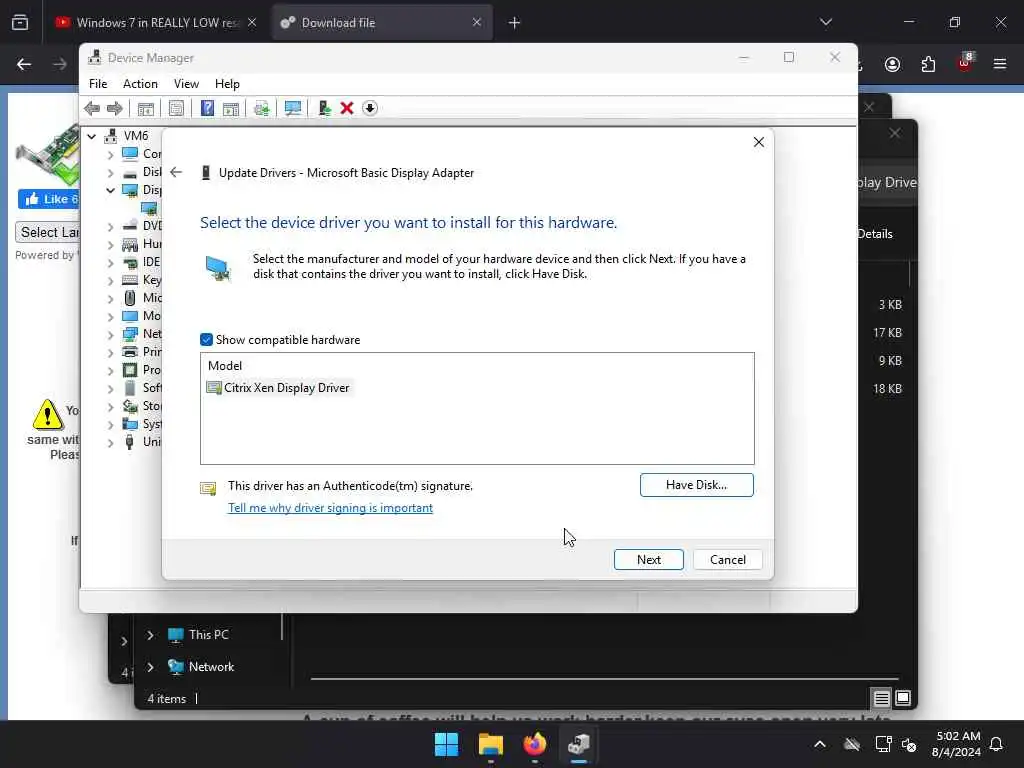Click the Firefox View icon beside the tabs
1024x768 pixels.
click(x=20, y=23)
